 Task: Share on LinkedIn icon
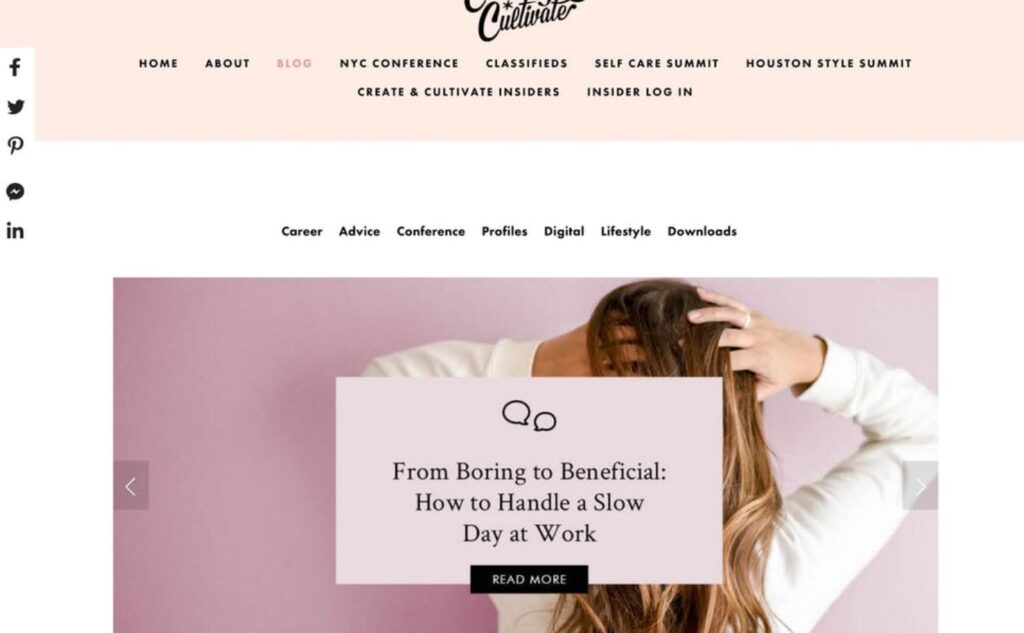[15, 231]
